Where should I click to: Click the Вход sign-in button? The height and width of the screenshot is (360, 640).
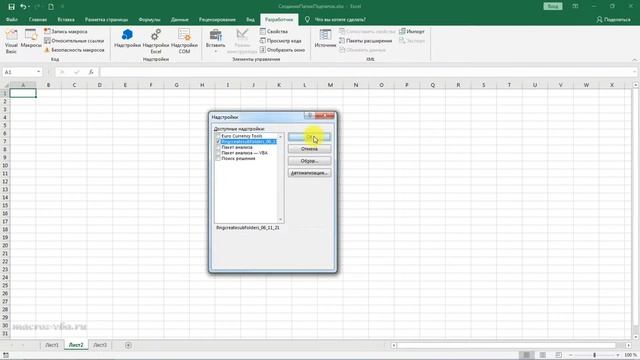553,7
